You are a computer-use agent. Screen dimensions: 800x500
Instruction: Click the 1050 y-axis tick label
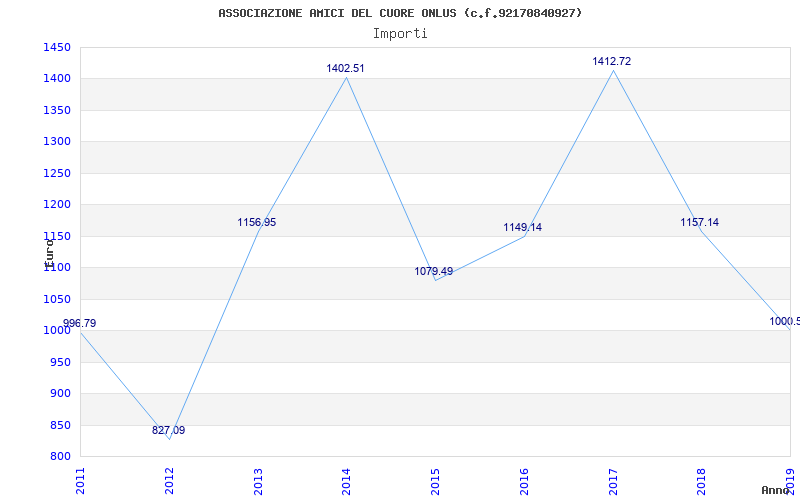[x=57, y=299]
